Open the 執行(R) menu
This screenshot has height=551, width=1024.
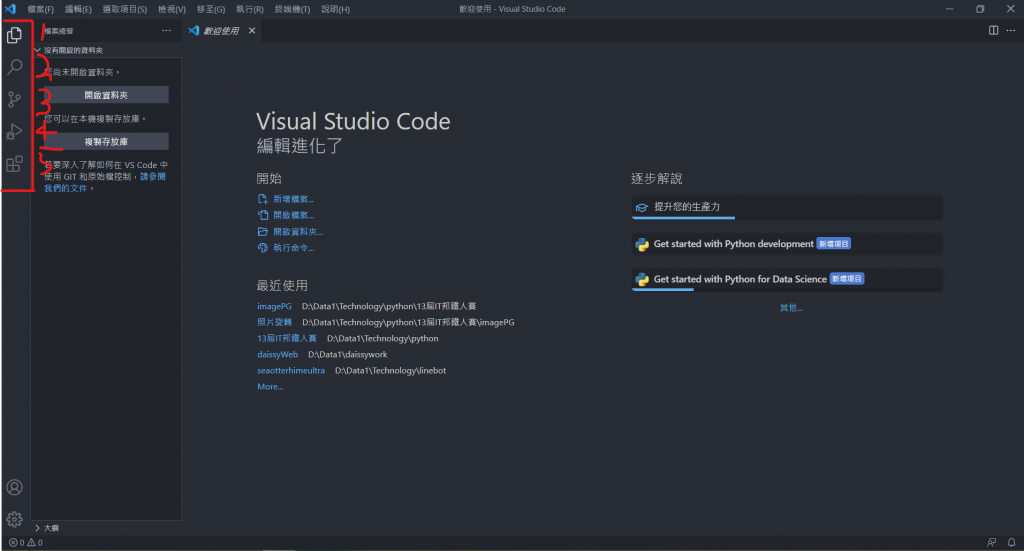click(x=249, y=9)
